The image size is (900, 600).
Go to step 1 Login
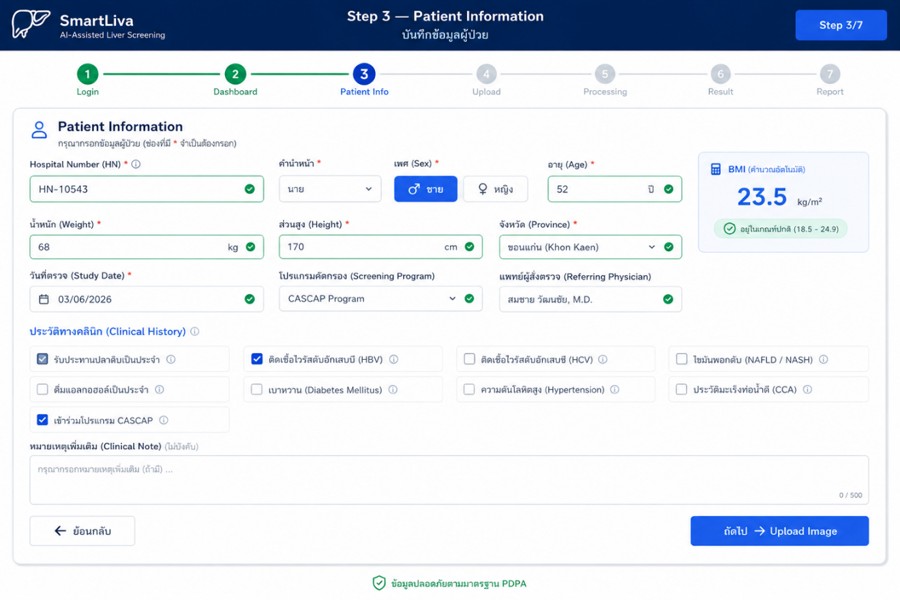point(88,80)
